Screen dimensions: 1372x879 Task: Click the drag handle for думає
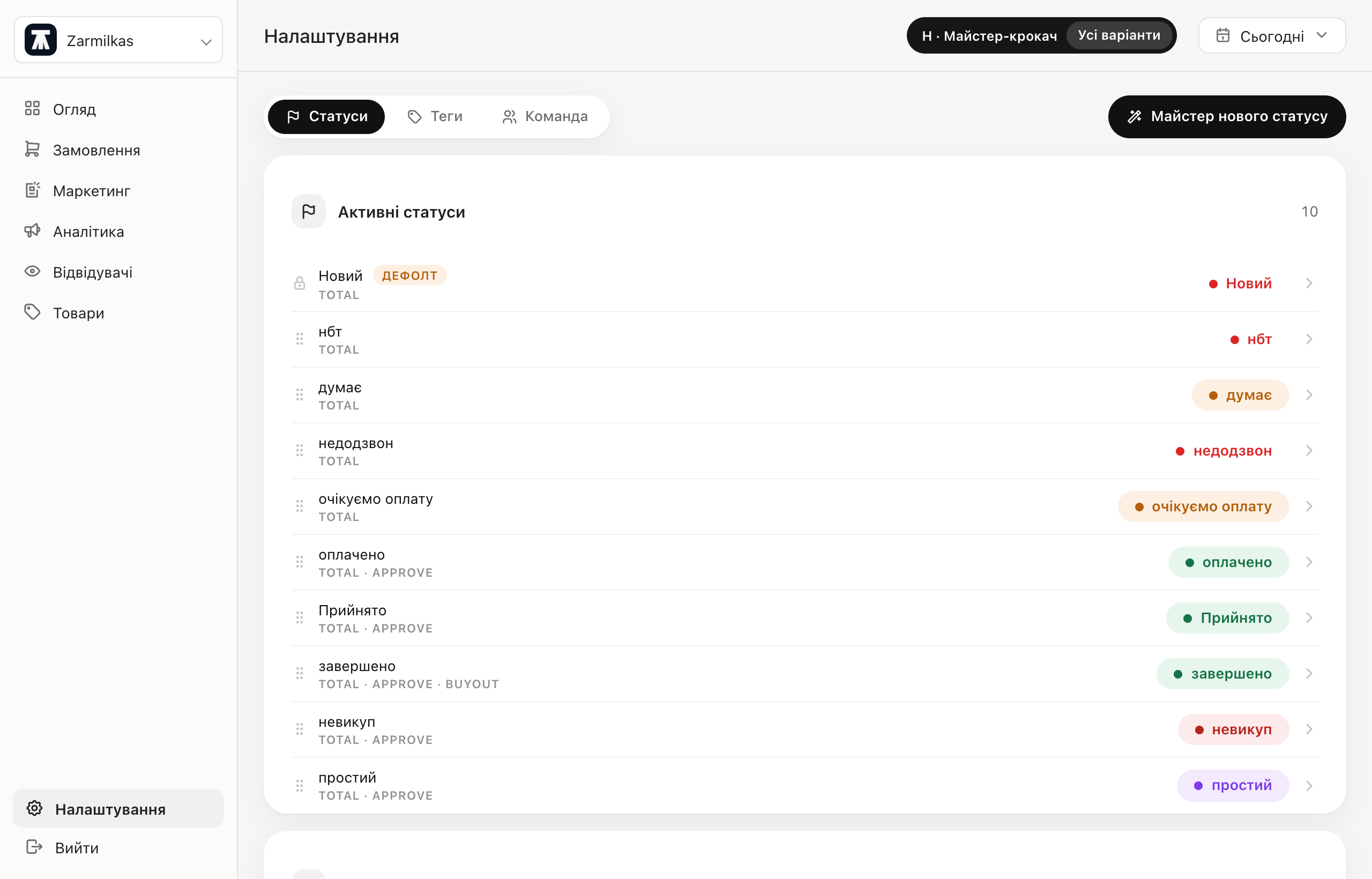(x=300, y=395)
